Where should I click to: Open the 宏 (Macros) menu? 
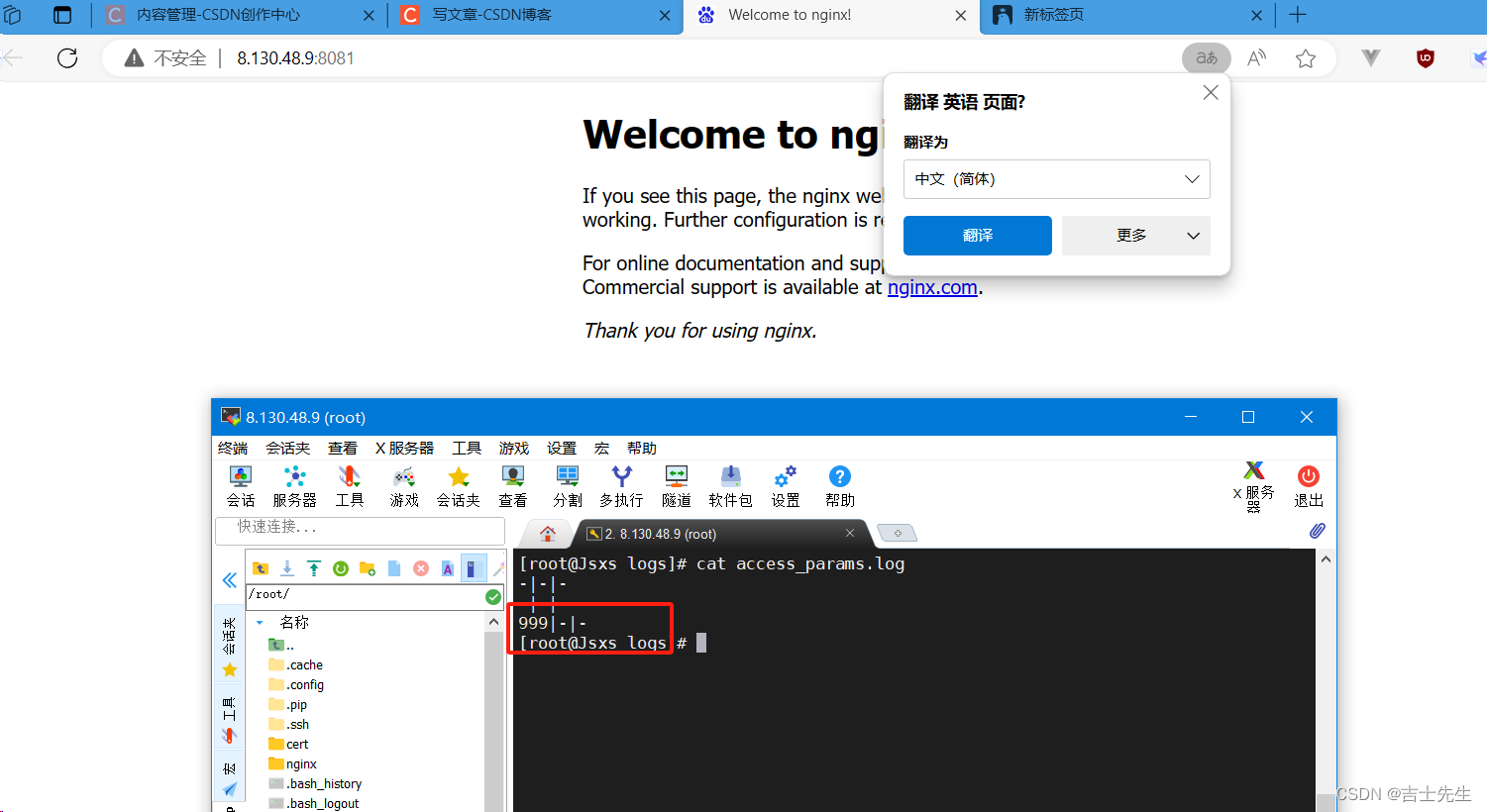[601, 449]
